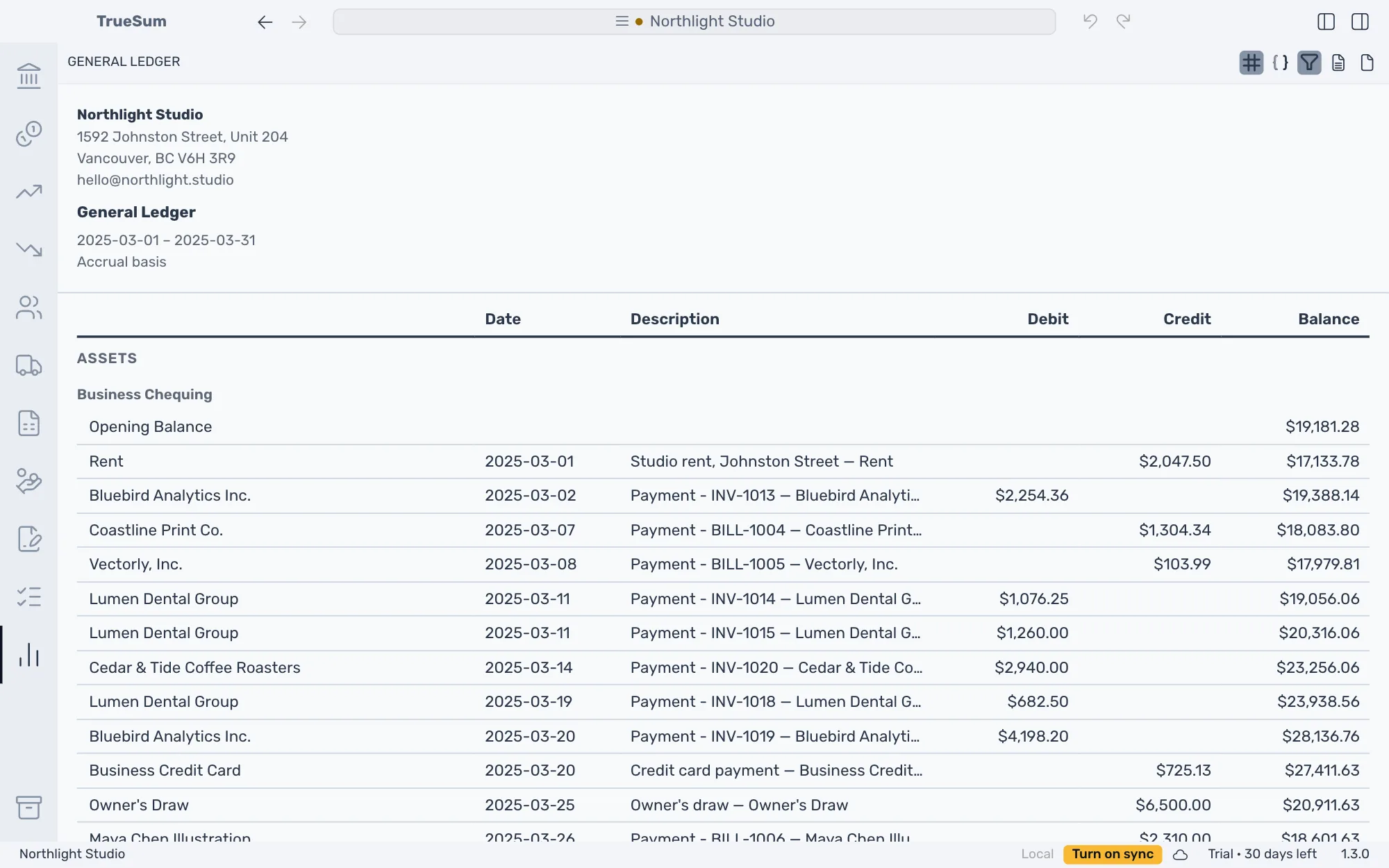Toggle the grid view button

click(1251, 62)
